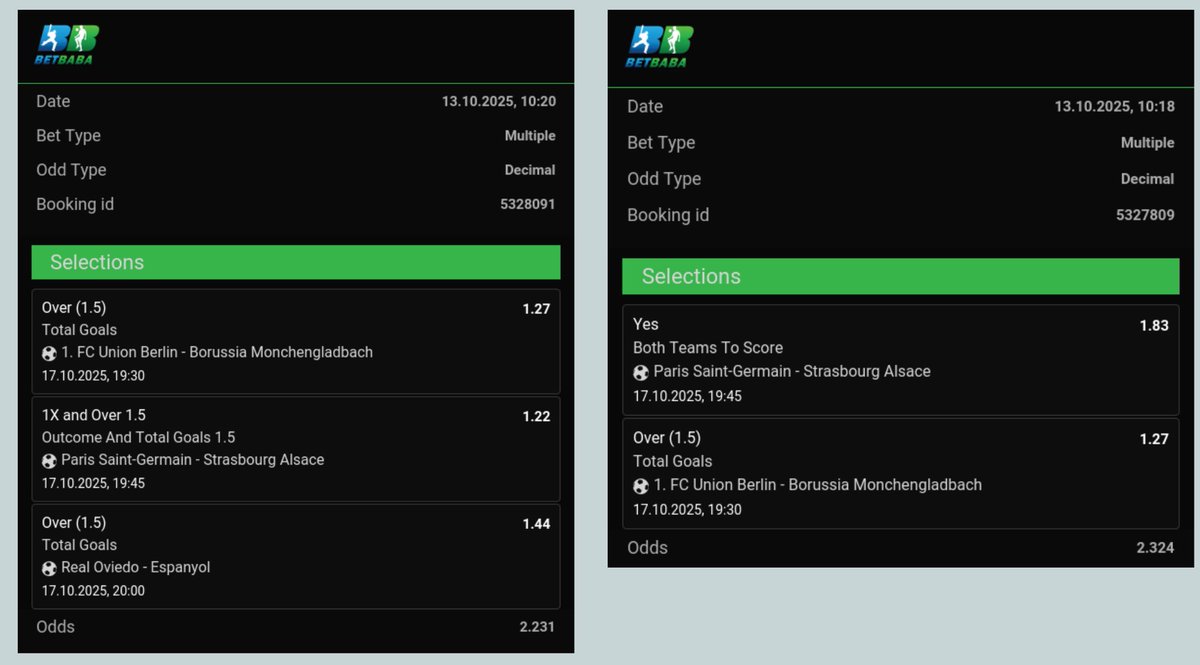Click total odds value 2.231
Viewport: 1200px width, 665px height.
537,627
